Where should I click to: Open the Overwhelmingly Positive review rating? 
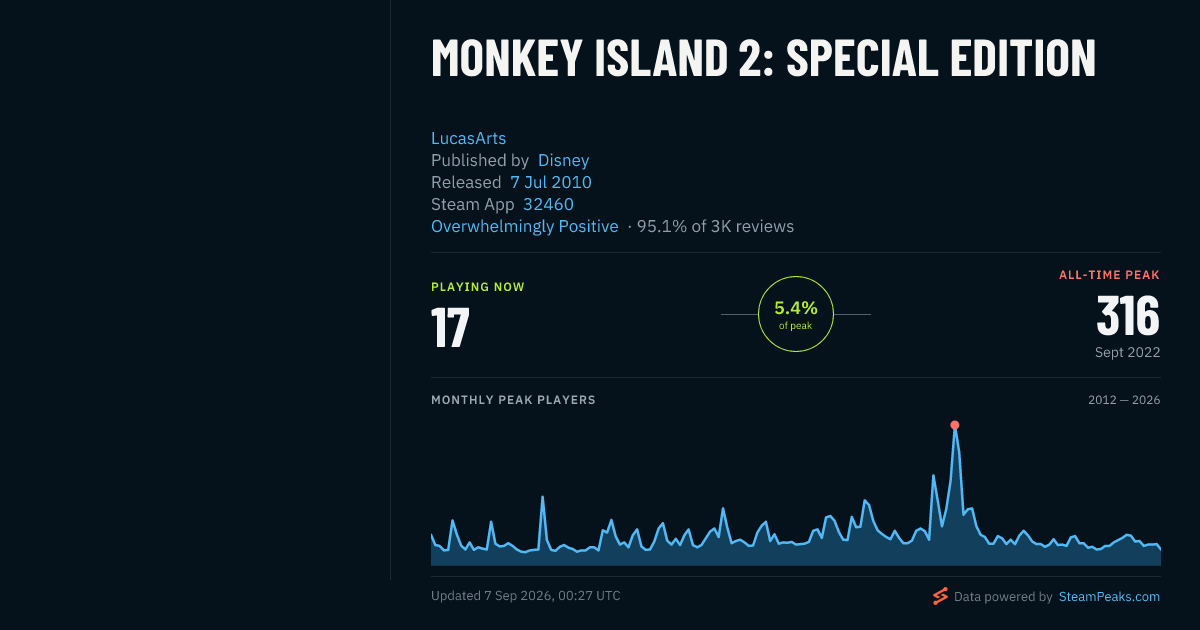525,226
